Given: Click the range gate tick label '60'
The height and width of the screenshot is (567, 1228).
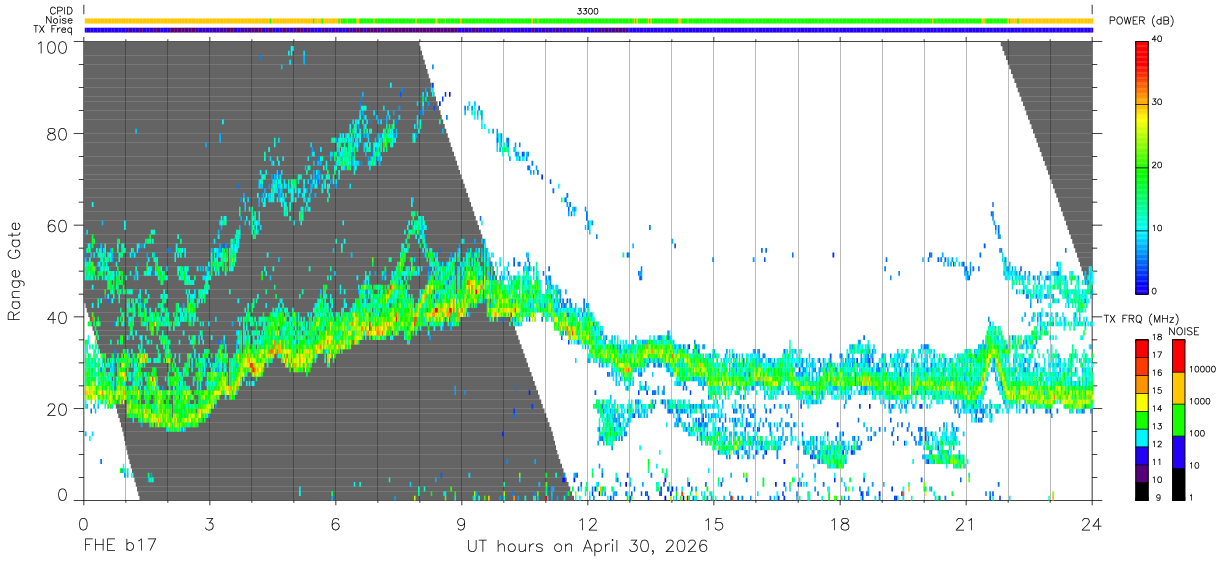Looking at the screenshot, I should click(58, 225).
